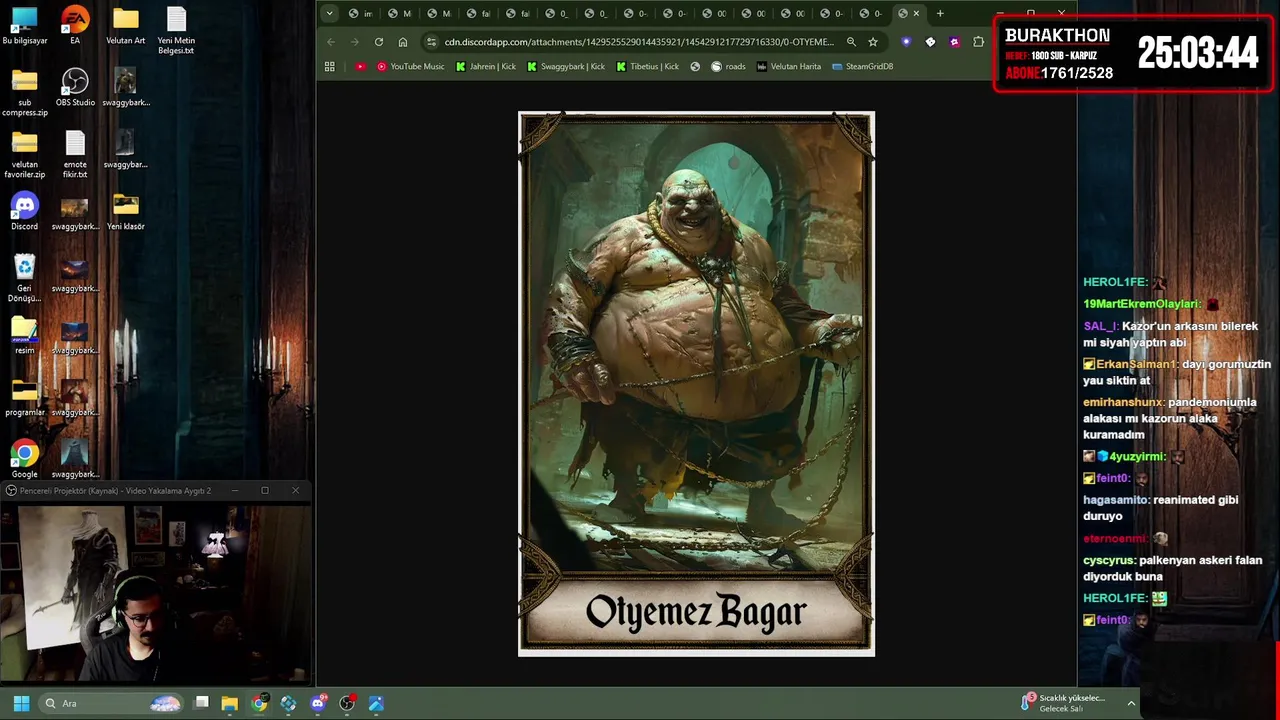Select the Discord desktop shortcut
Screen dimensions: 1280x720
(x=25, y=213)
